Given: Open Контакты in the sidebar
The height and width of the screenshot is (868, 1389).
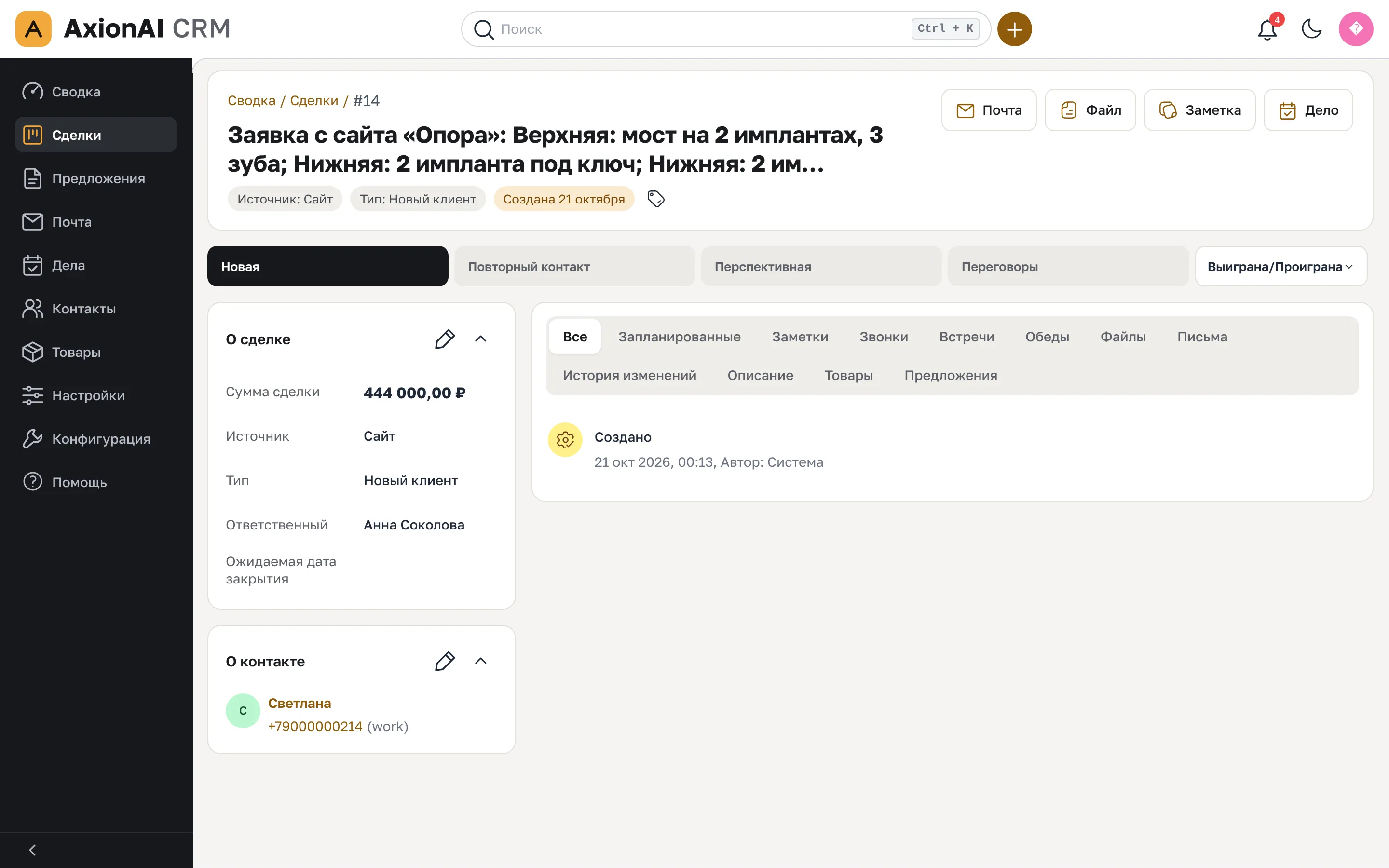Looking at the screenshot, I should tap(96, 309).
